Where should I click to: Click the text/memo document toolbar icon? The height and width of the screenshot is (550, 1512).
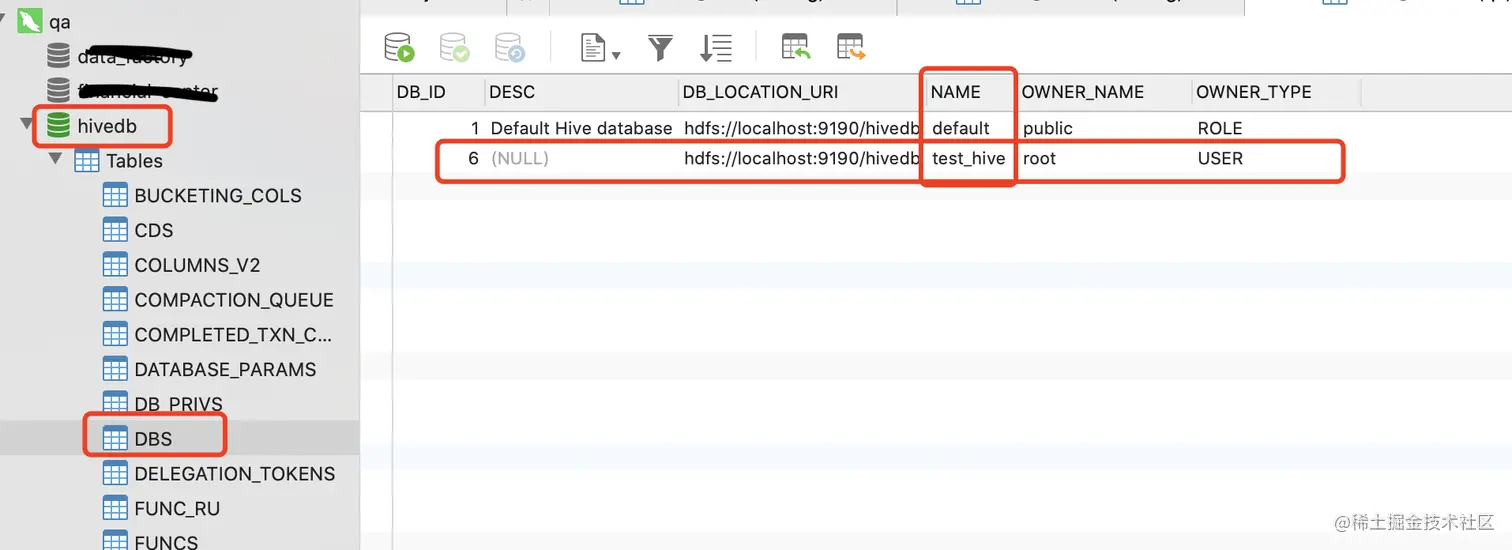tap(593, 47)
